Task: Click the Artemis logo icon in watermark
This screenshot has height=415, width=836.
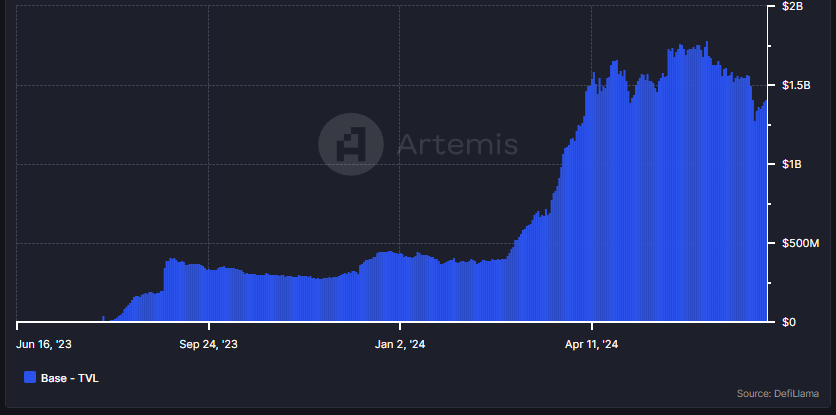Action: click(x=350, y=145)
